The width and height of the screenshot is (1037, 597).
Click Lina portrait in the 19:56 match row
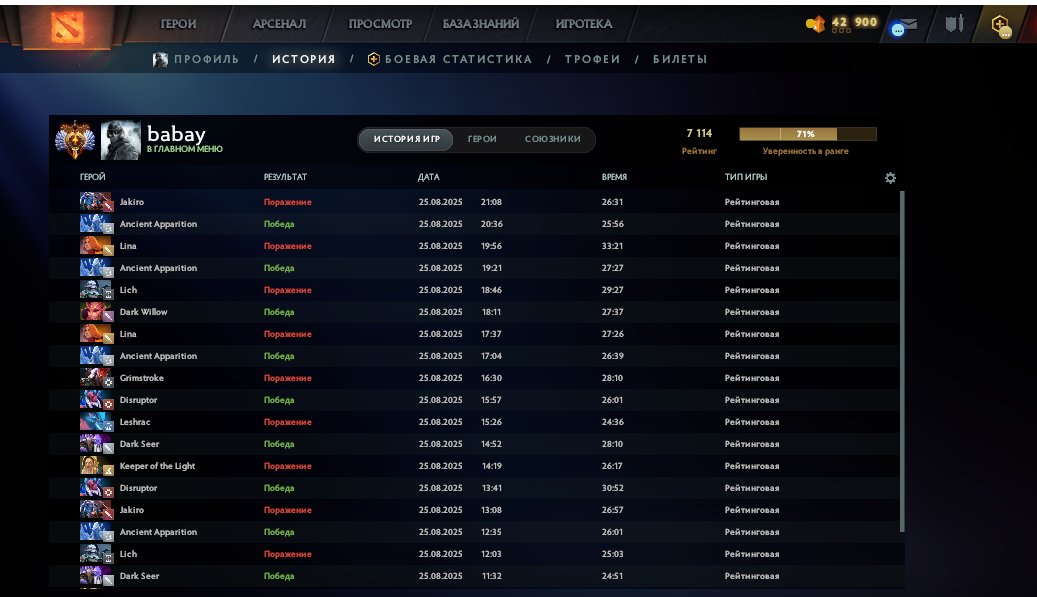(x=97, y=246)
